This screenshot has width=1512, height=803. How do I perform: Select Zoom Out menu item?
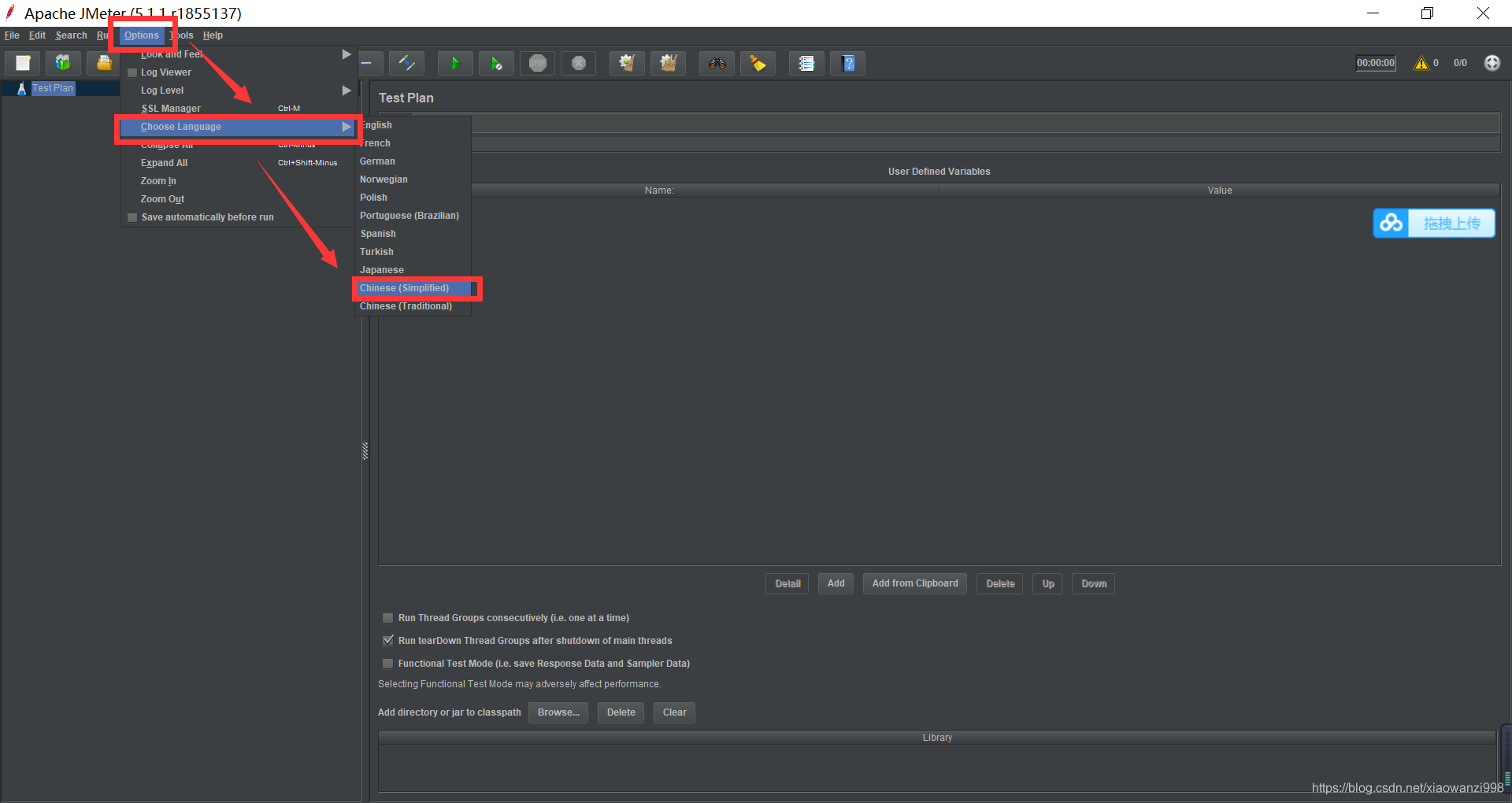pyautogui.click(x=237, y=199)
